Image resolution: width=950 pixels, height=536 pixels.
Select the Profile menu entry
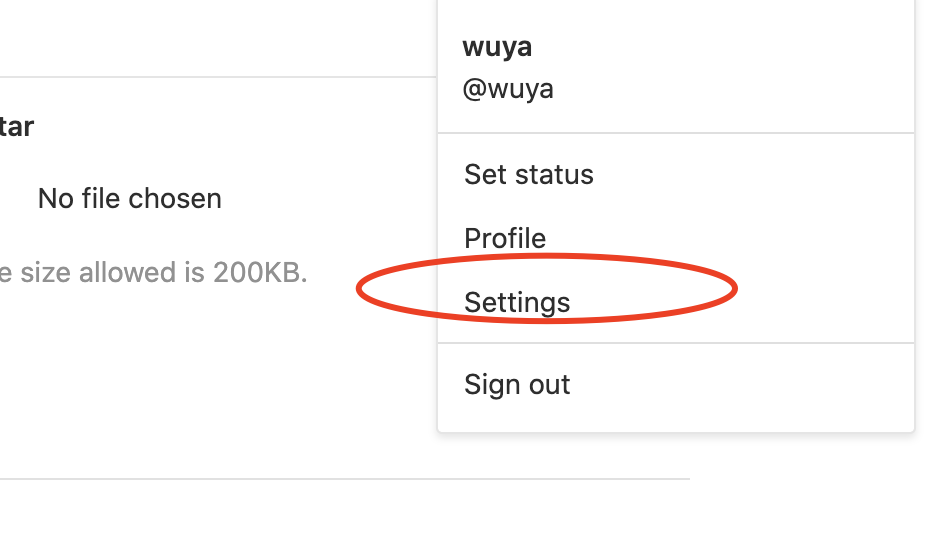click(x=505, y=238)
